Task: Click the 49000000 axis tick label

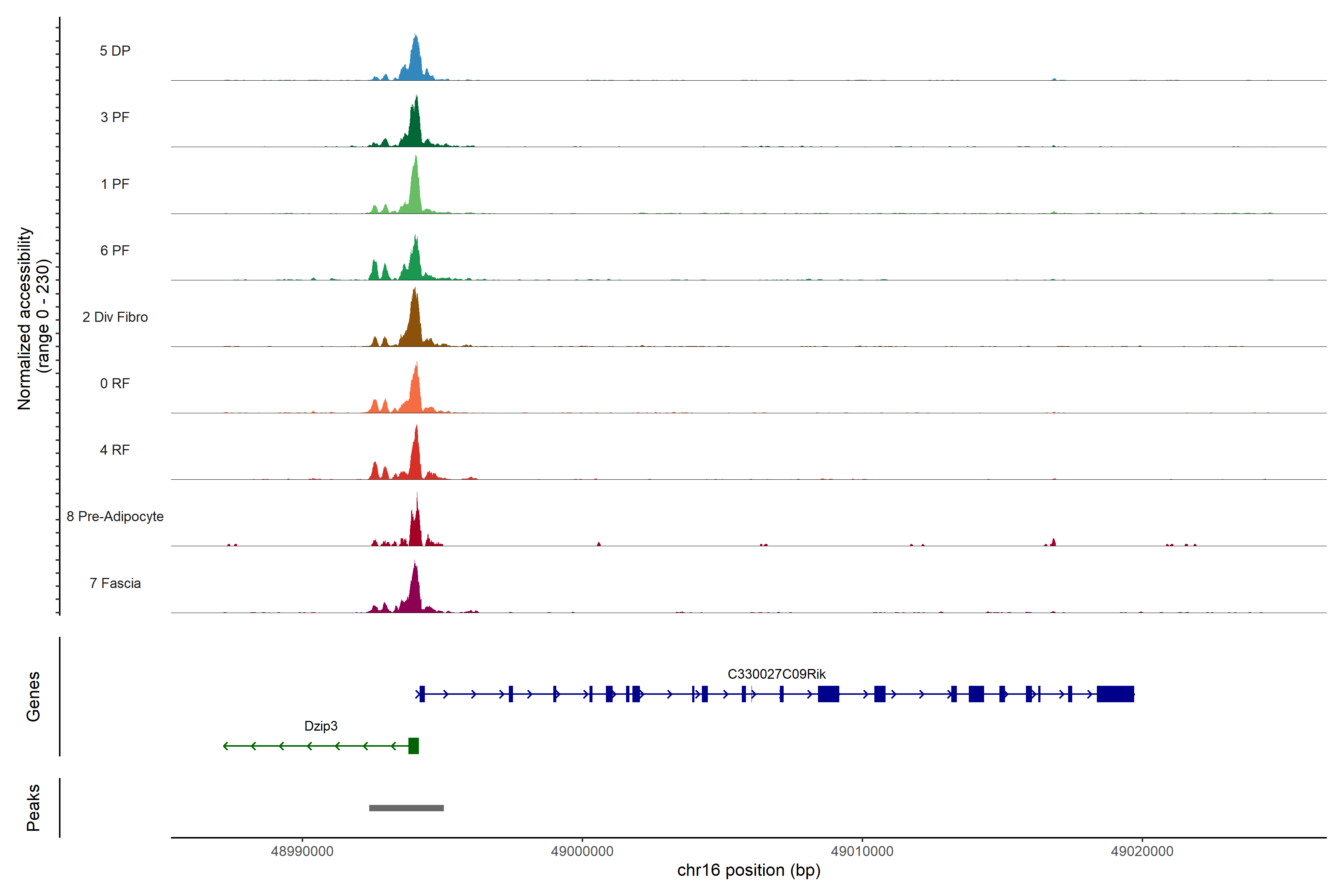Action: pyautogui.click(x=582, y=852)
